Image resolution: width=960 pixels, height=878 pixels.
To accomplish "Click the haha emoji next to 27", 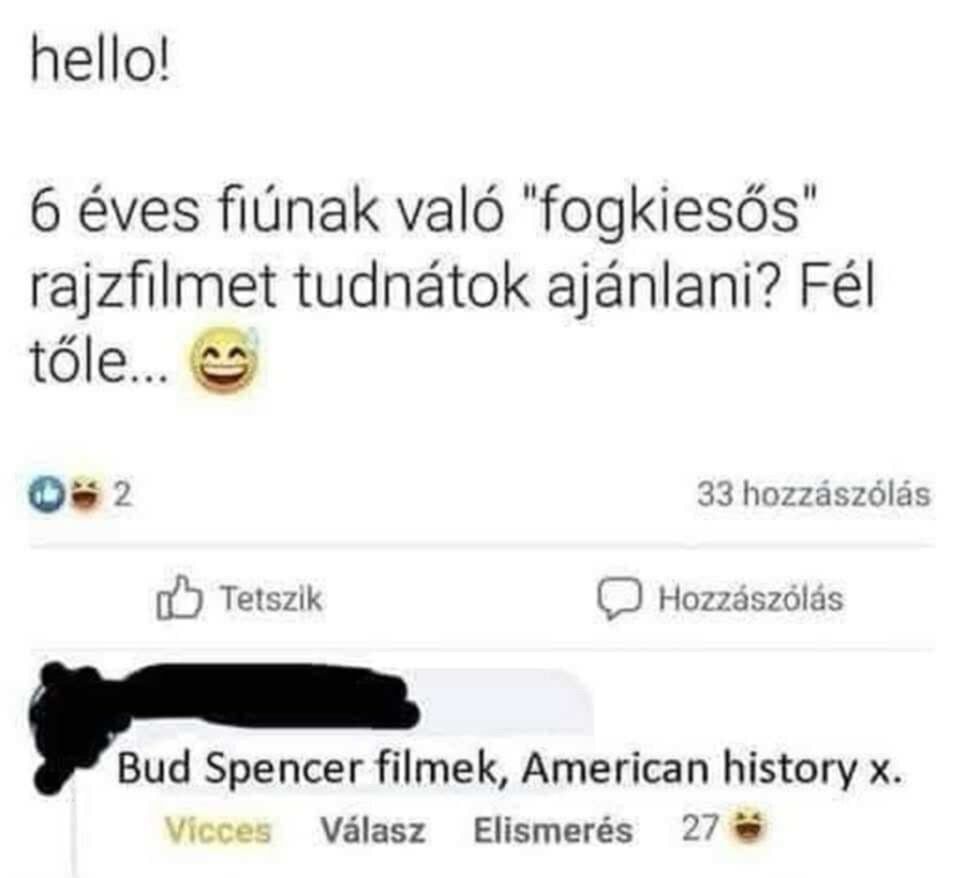I will [749, 829].
